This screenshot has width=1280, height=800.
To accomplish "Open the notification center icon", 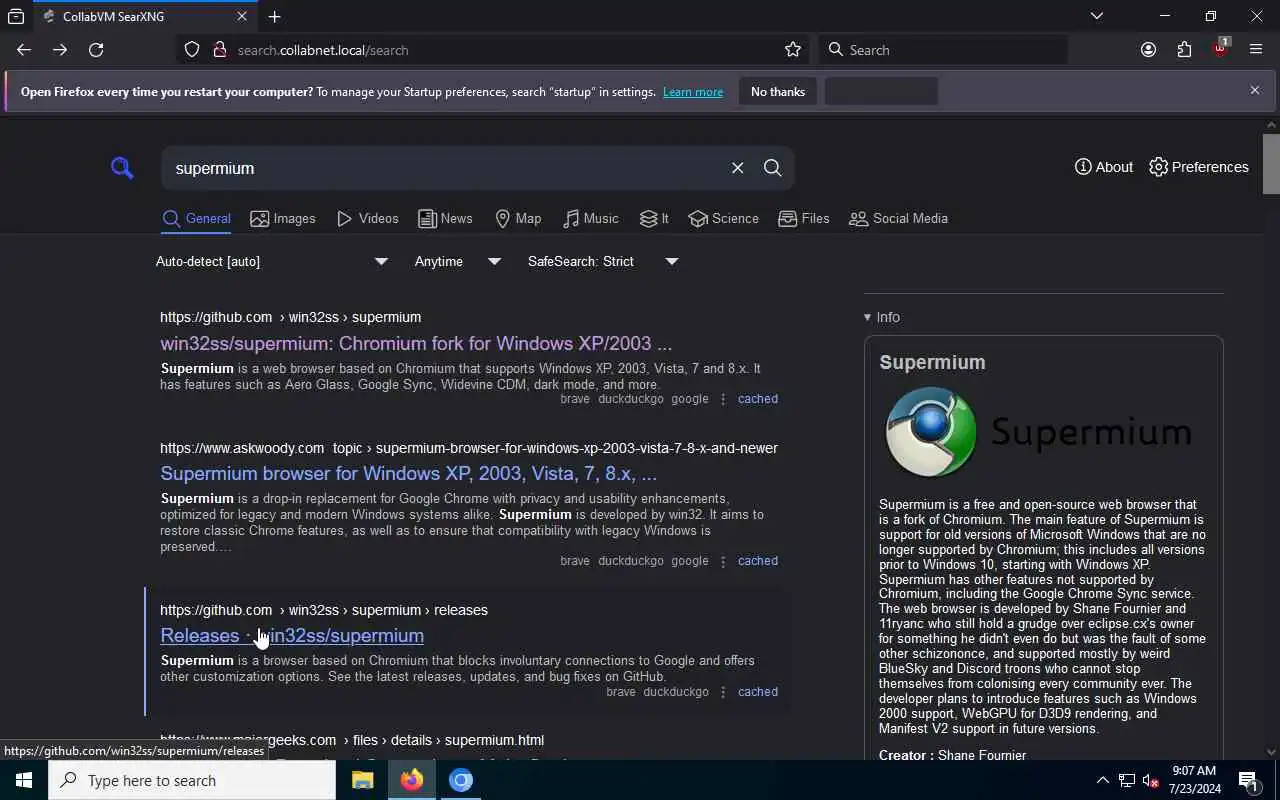I will [1248, 780].
